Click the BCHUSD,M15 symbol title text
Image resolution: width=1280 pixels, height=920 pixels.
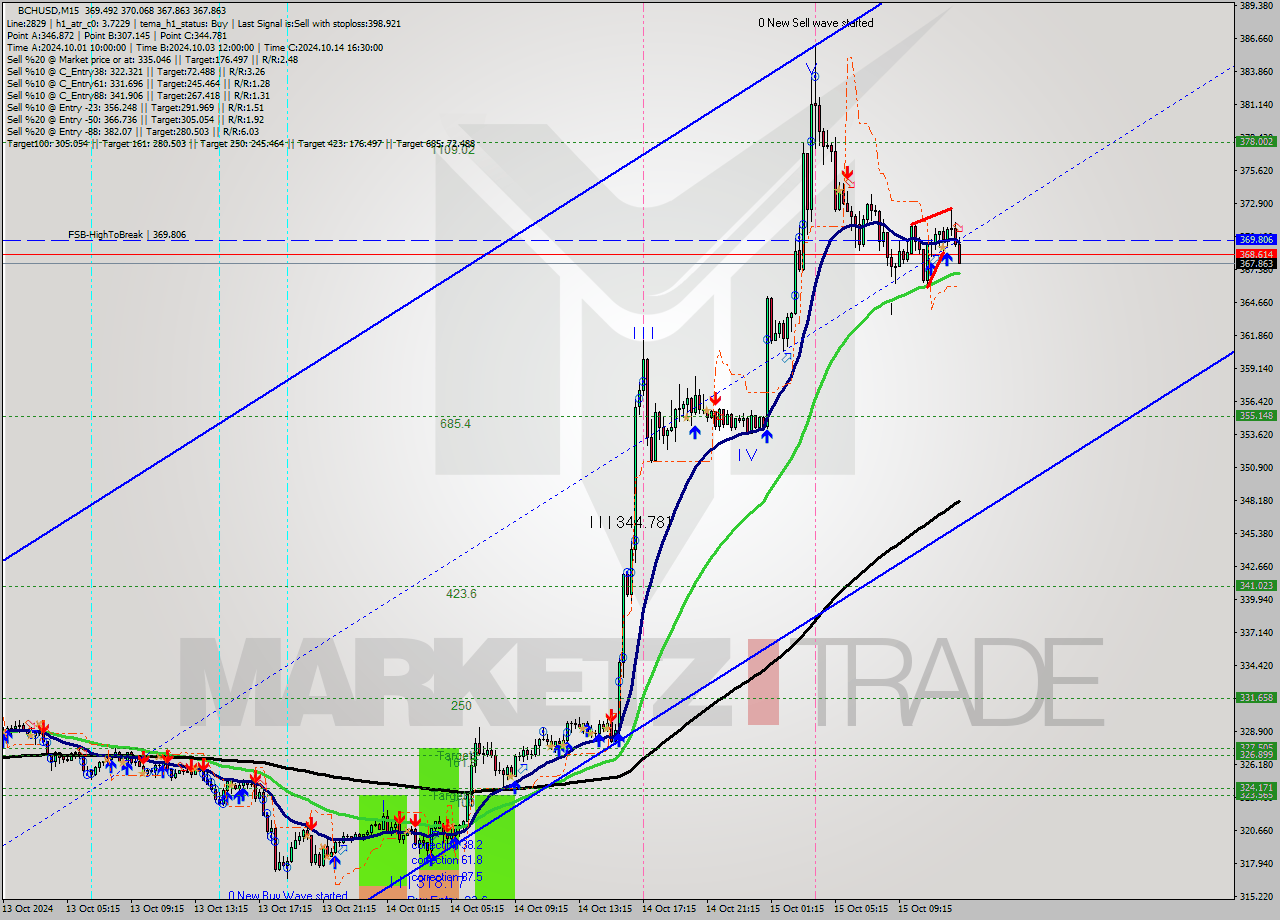(x=50, y=10)
